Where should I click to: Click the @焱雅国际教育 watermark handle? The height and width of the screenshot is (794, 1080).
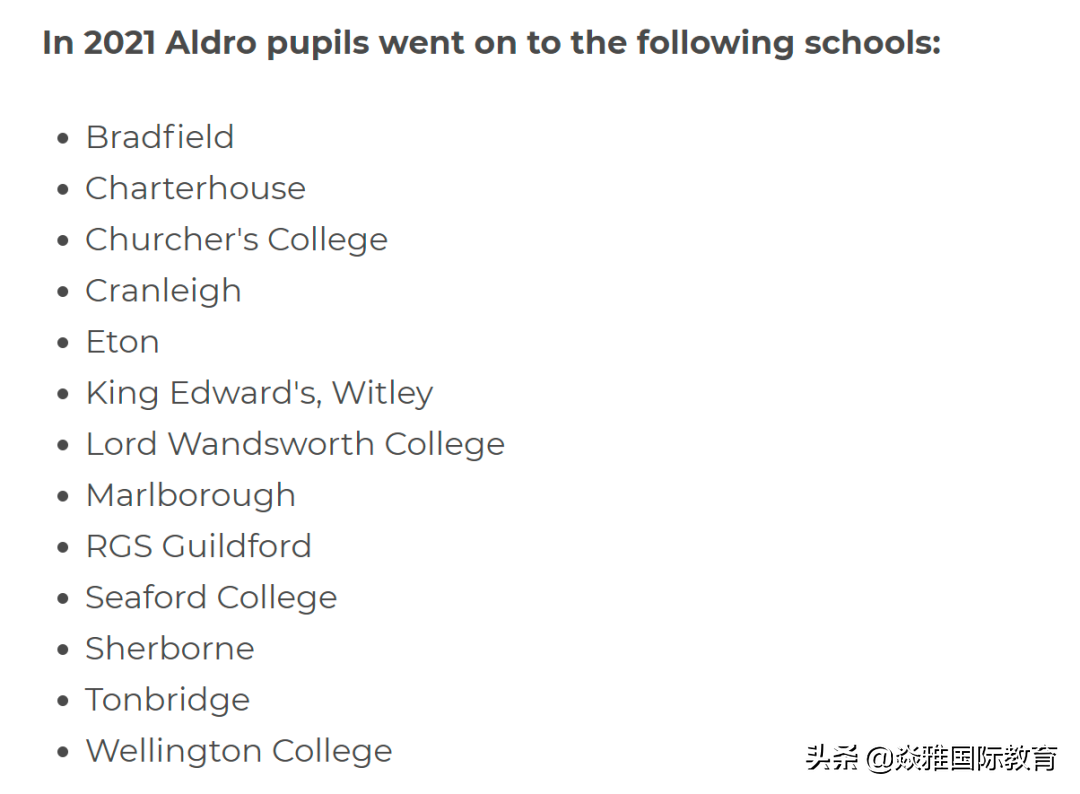point(961,758)
